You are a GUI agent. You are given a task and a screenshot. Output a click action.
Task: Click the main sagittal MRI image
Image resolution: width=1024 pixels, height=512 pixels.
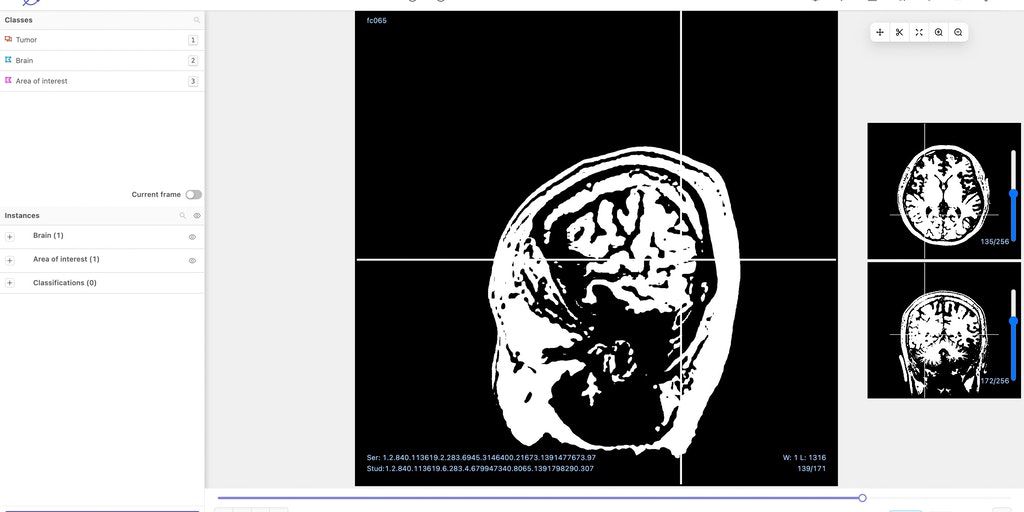point(596,248)
